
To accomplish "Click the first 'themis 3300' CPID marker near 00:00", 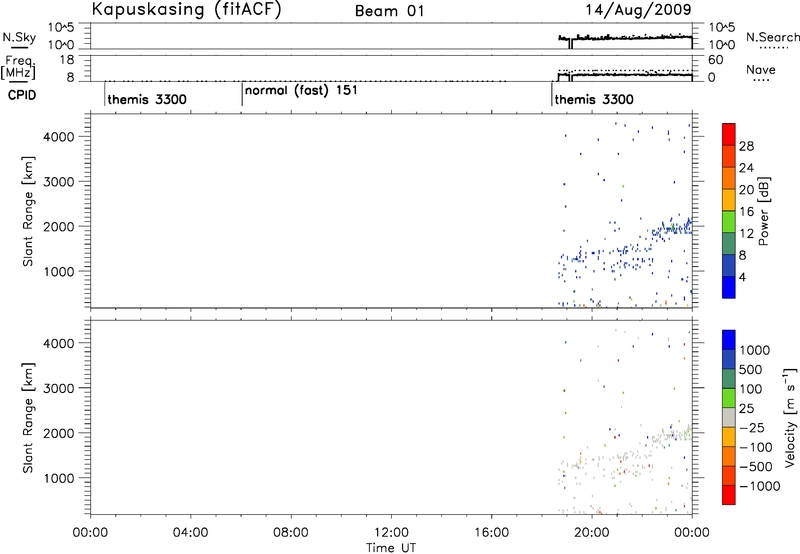I will tap(147, 99).
